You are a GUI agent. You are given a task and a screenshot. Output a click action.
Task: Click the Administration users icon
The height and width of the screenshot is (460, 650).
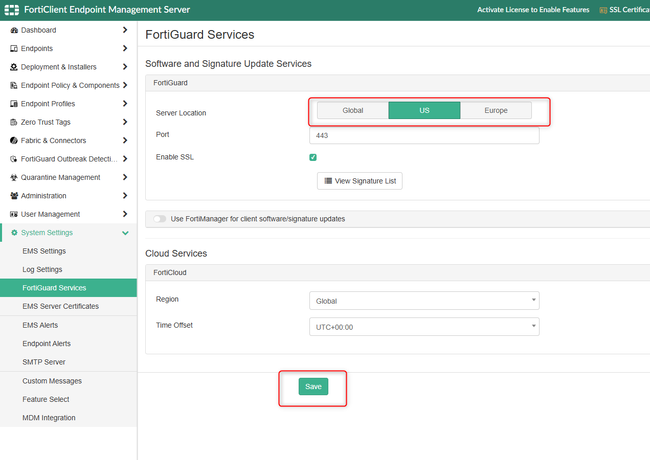[x=14, y=196]
